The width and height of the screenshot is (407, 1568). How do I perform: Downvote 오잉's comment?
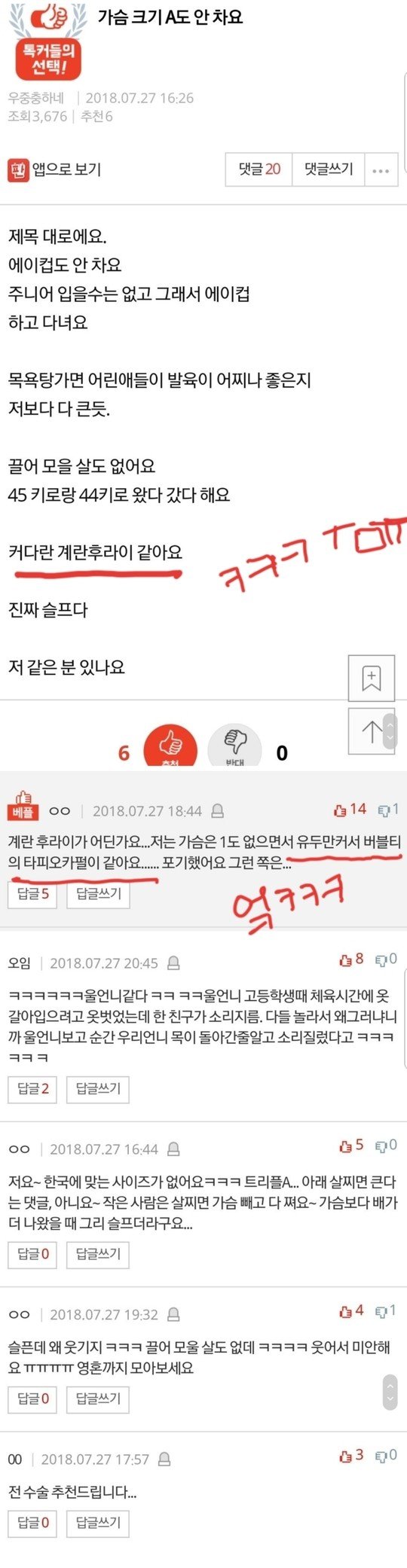[387, 959]
